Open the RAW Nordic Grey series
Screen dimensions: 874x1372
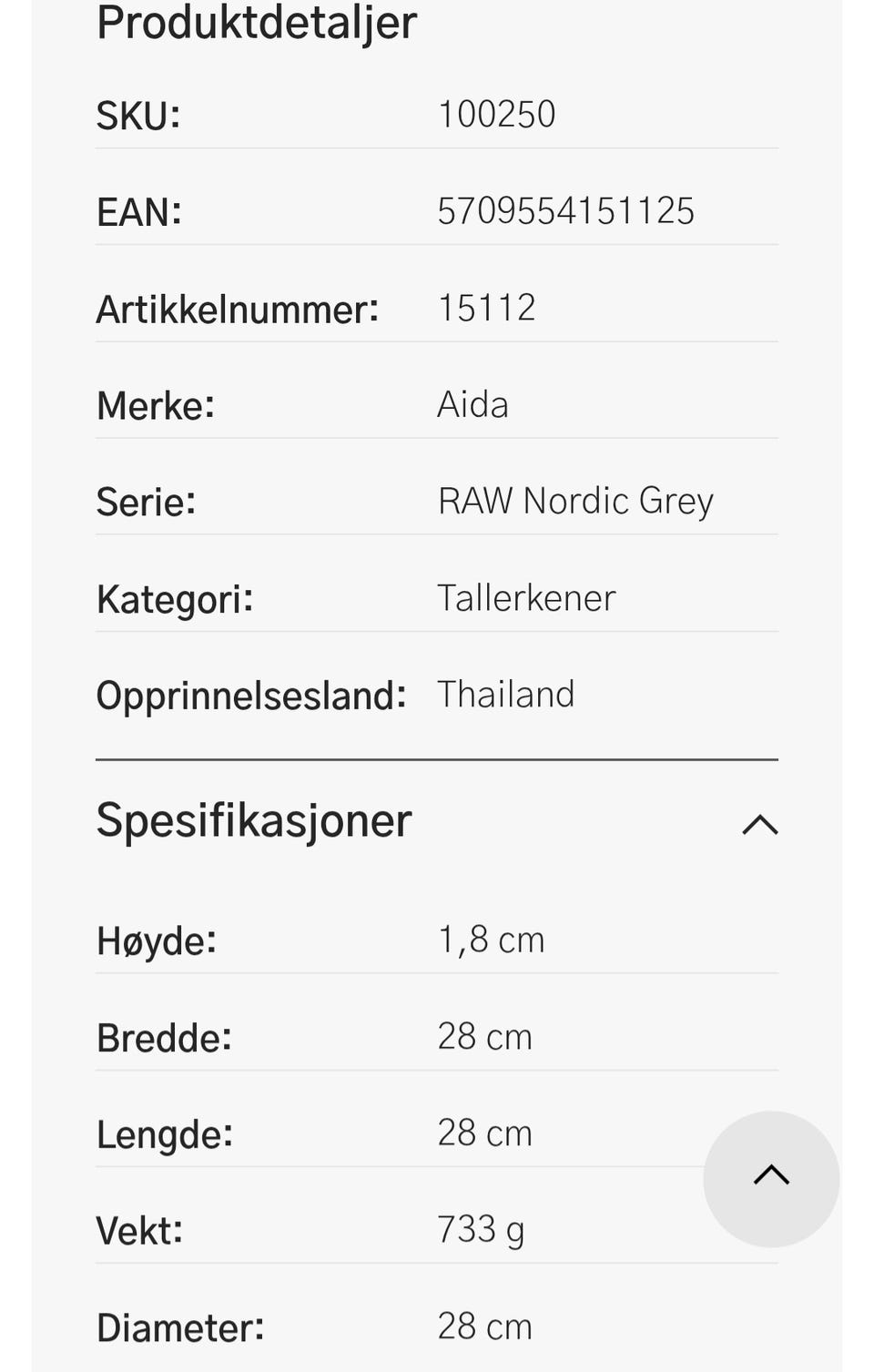[575, 502]
